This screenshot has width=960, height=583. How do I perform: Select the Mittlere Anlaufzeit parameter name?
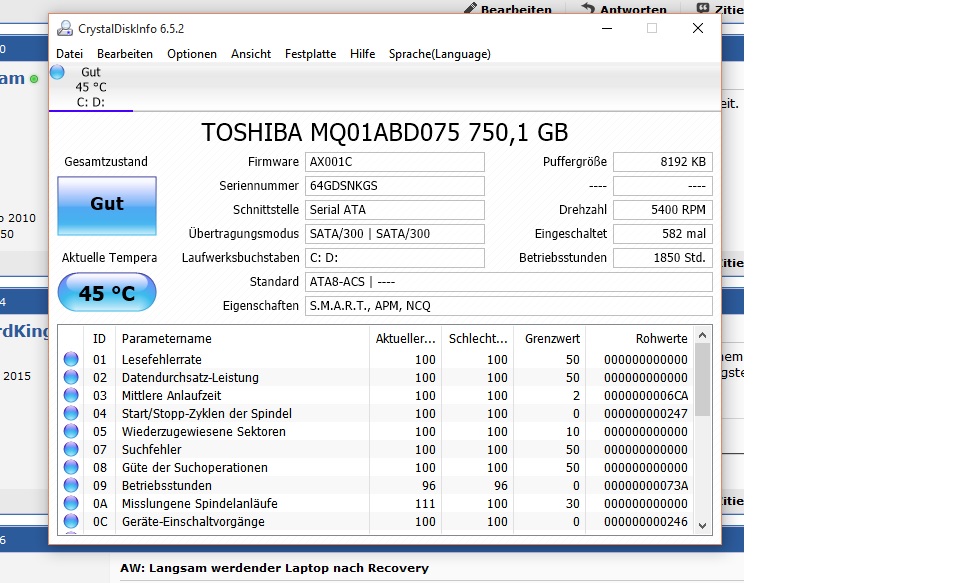171,396
